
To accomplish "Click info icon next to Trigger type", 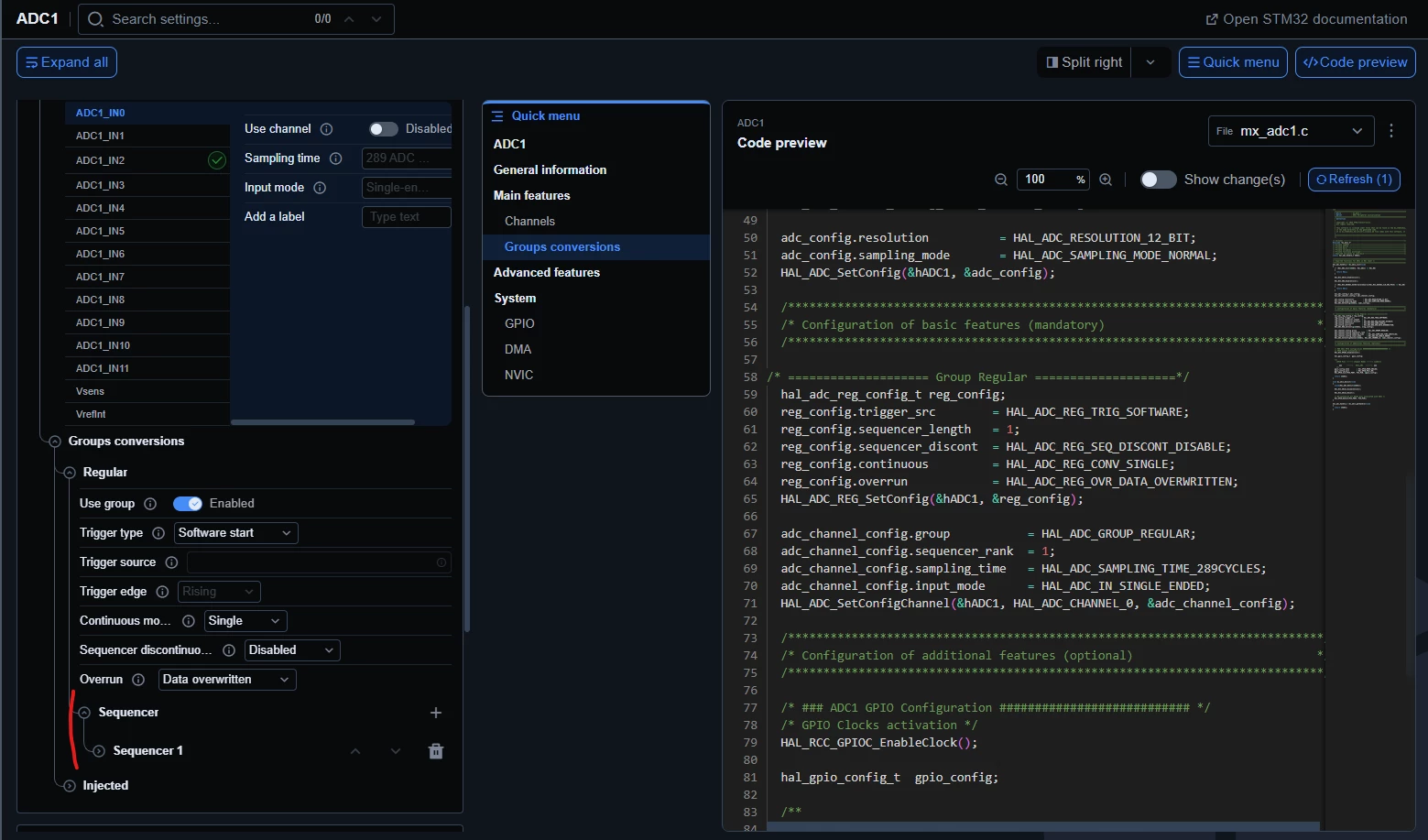I will (158, 533).
